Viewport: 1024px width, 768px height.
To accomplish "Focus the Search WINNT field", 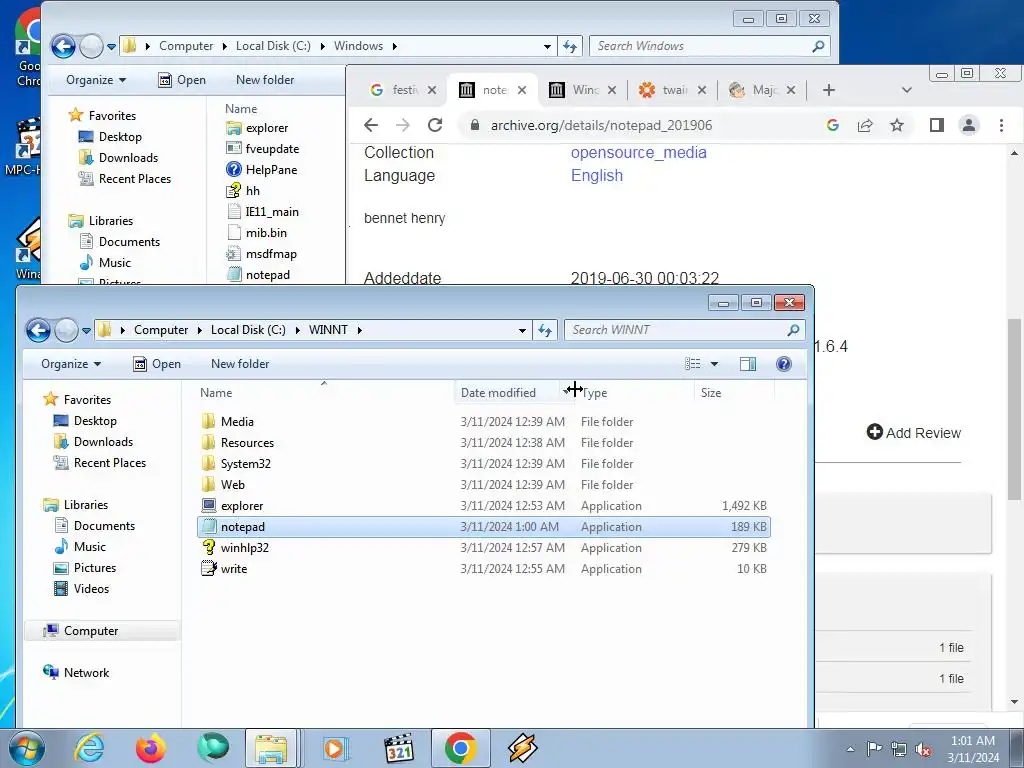I will [x=677, y=330].
